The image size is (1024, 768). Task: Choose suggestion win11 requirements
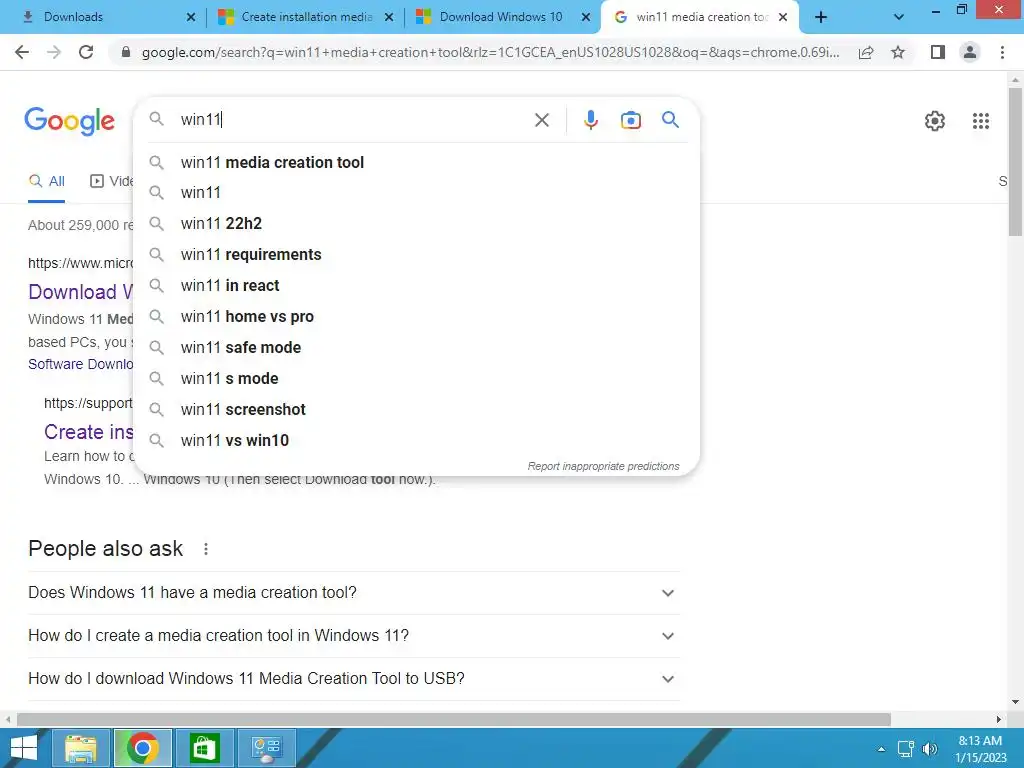pyautogui.click(x=416, y=255)
